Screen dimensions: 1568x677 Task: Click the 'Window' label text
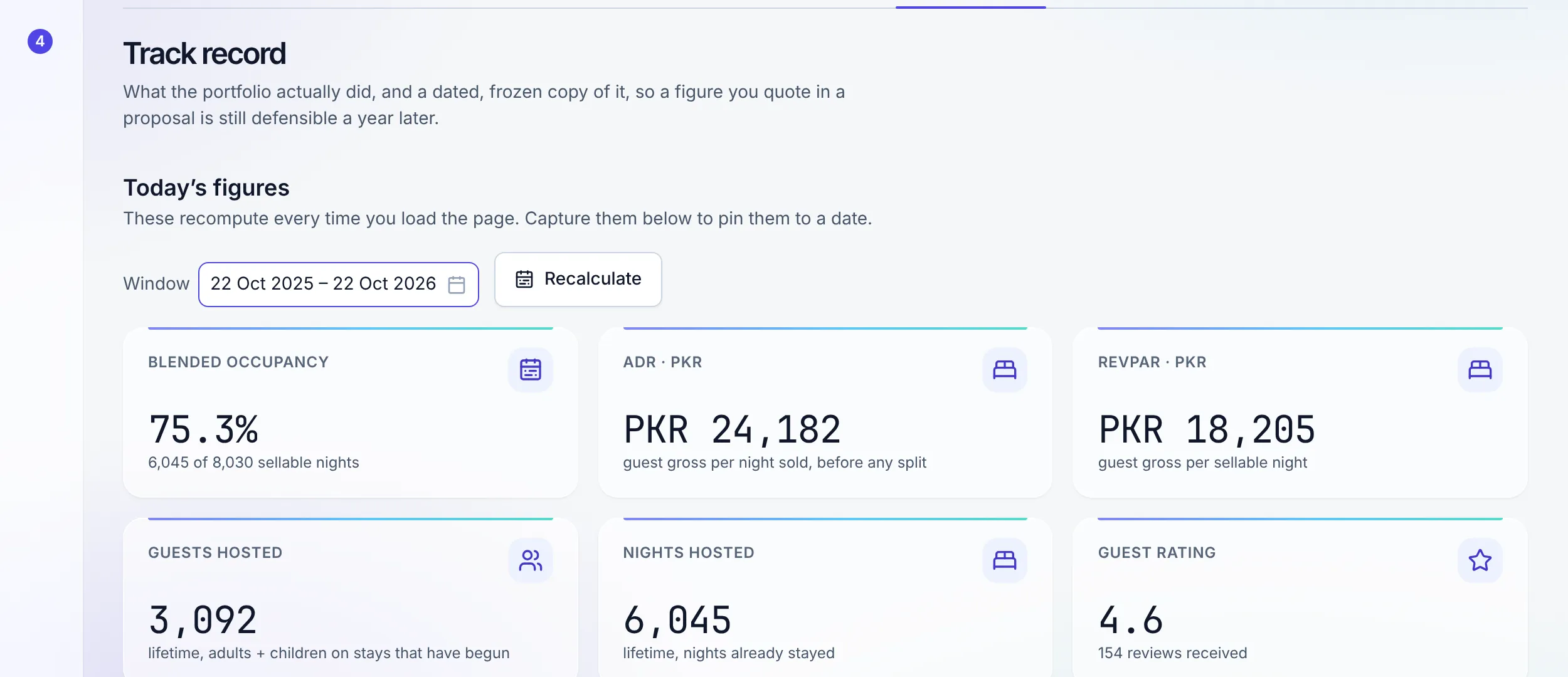tap(156, 284)
